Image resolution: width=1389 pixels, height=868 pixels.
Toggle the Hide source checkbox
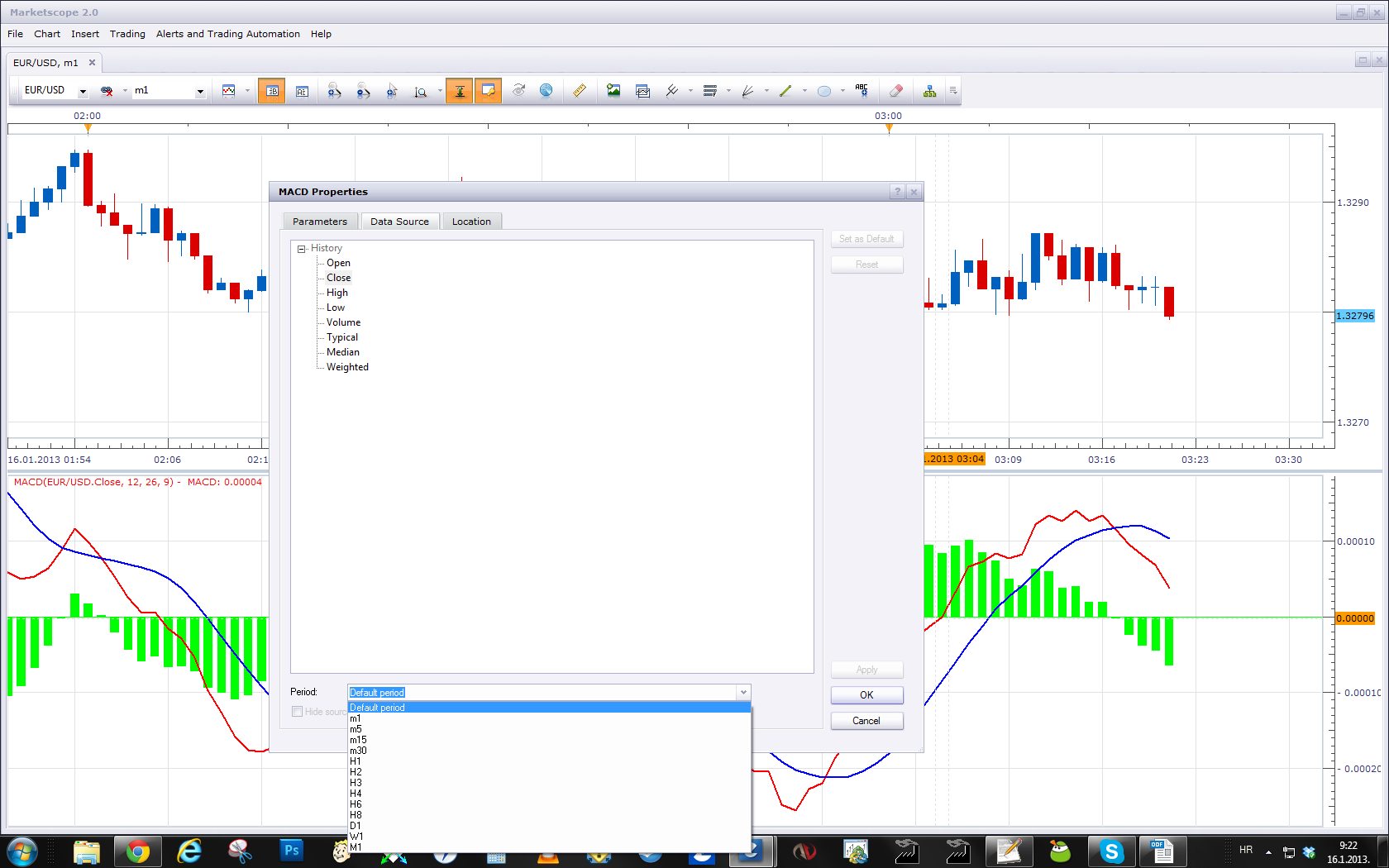coord(297,712)
